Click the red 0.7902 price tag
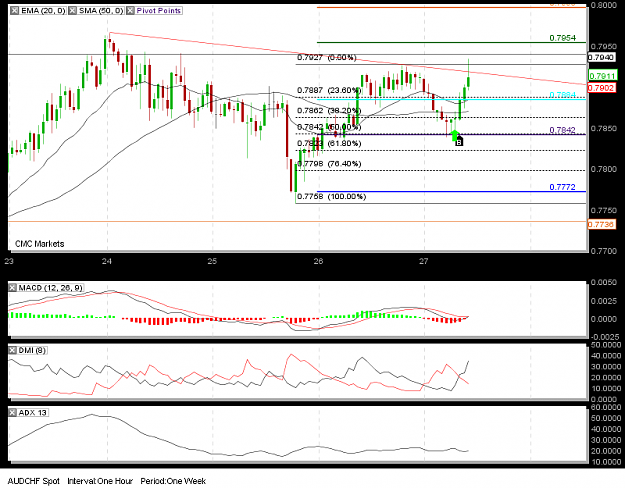The height and width of the screenshot is (488, 625). click(x=602, y=88)
